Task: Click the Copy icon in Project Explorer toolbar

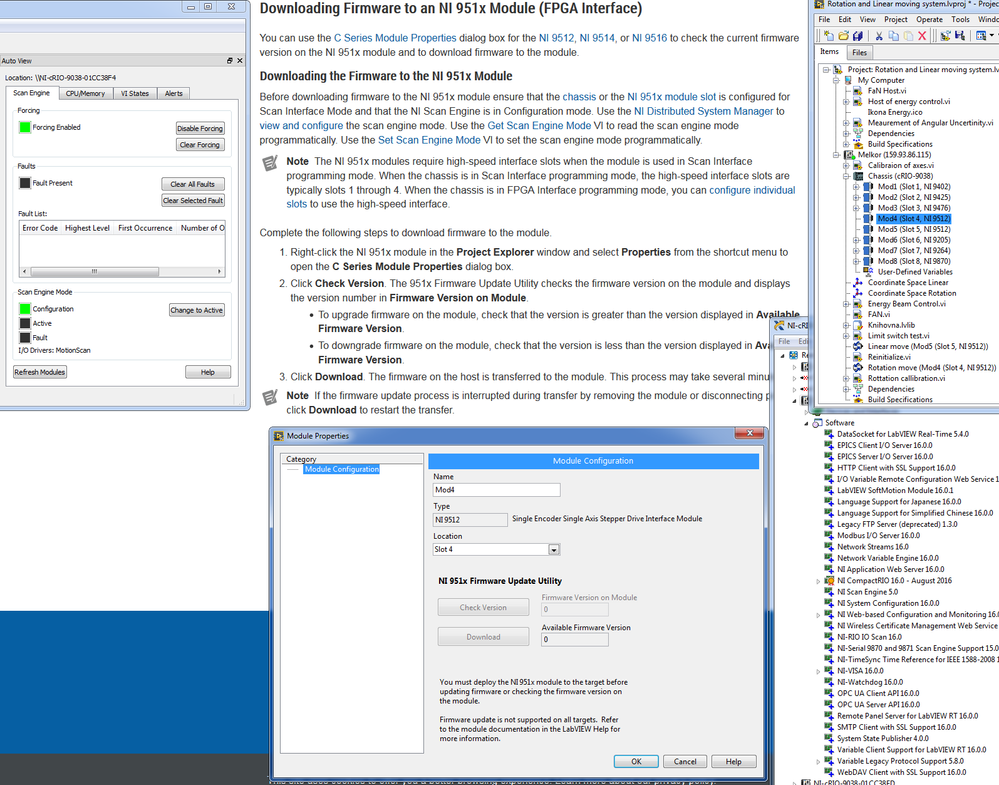Action: pyautogui.click(x=893, y=36)
